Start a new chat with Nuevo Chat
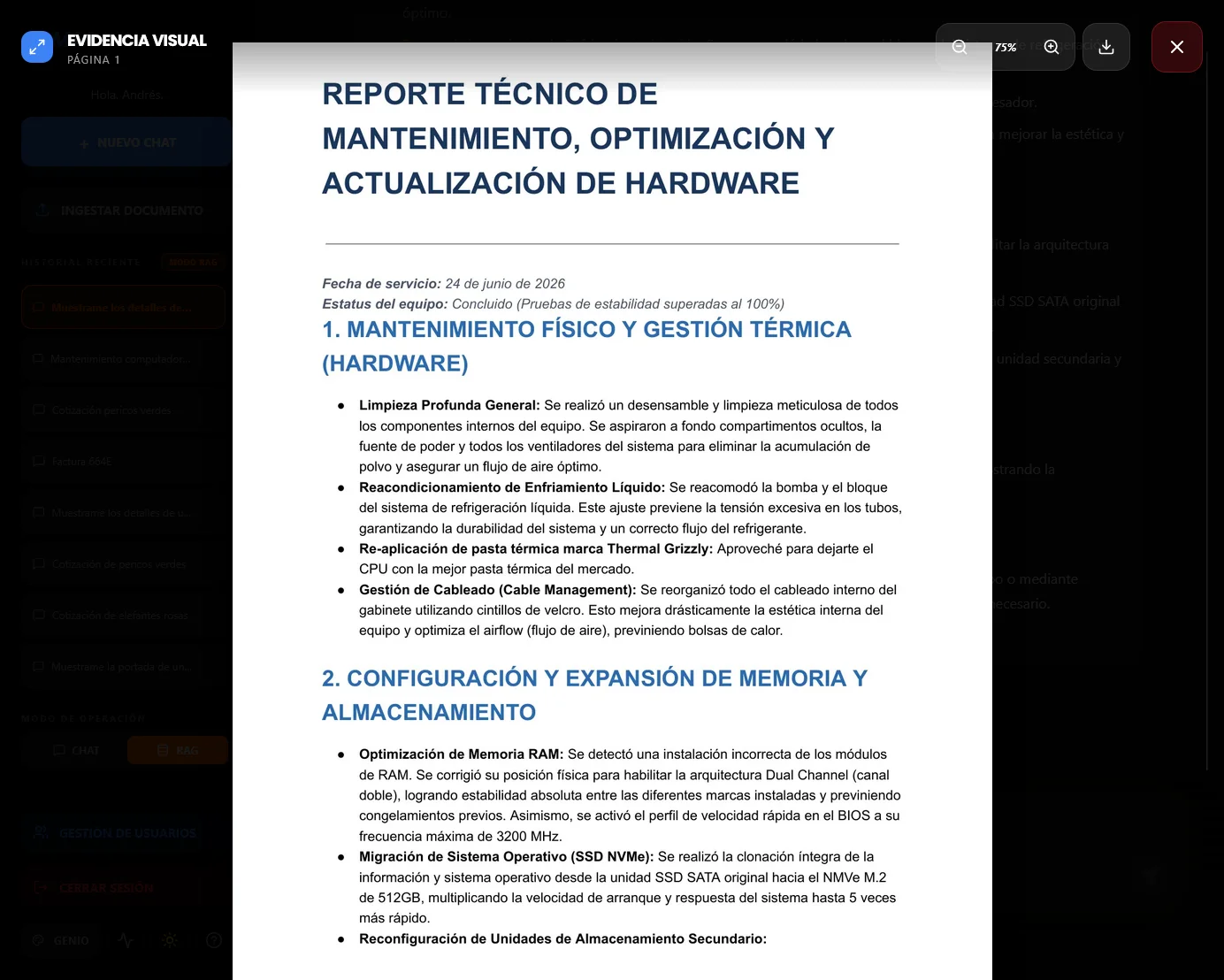The width and height of the screenshot is (1224, 980). (126, 142)
